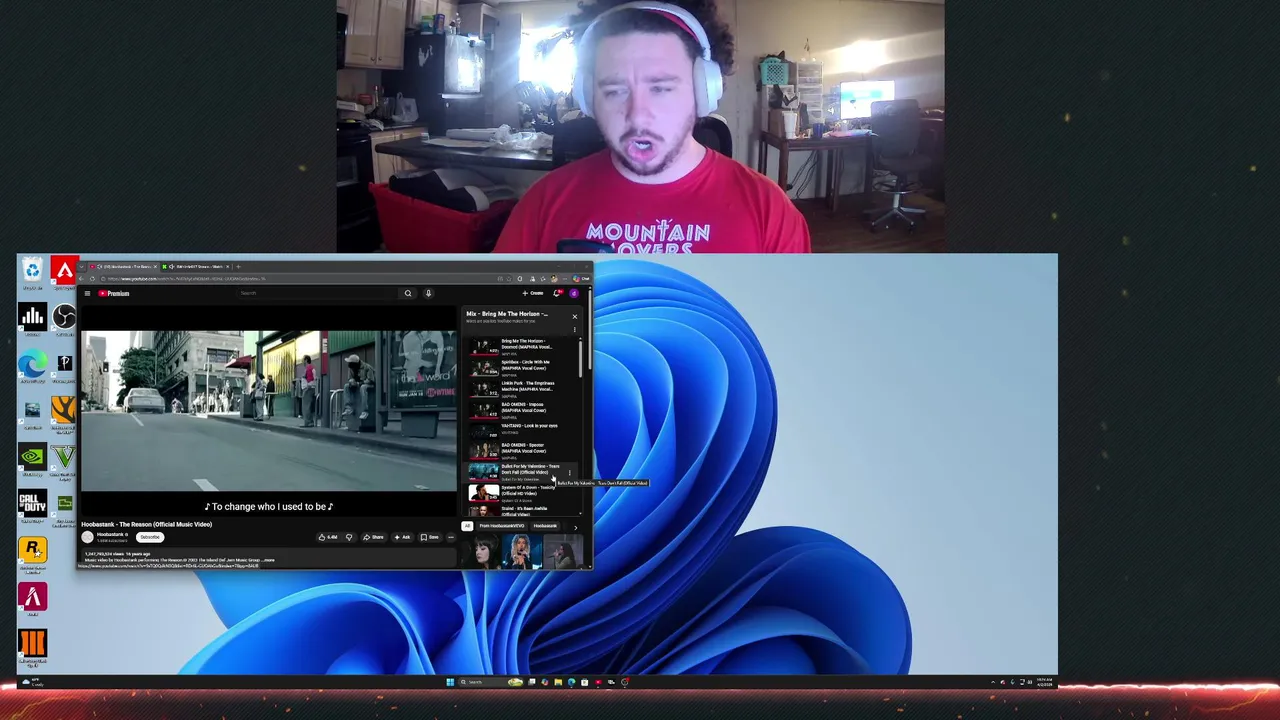This screenshot has width=1280, height=720.
Task: Launch Apex Legends from the desktop
Action: tap(64, 271)
